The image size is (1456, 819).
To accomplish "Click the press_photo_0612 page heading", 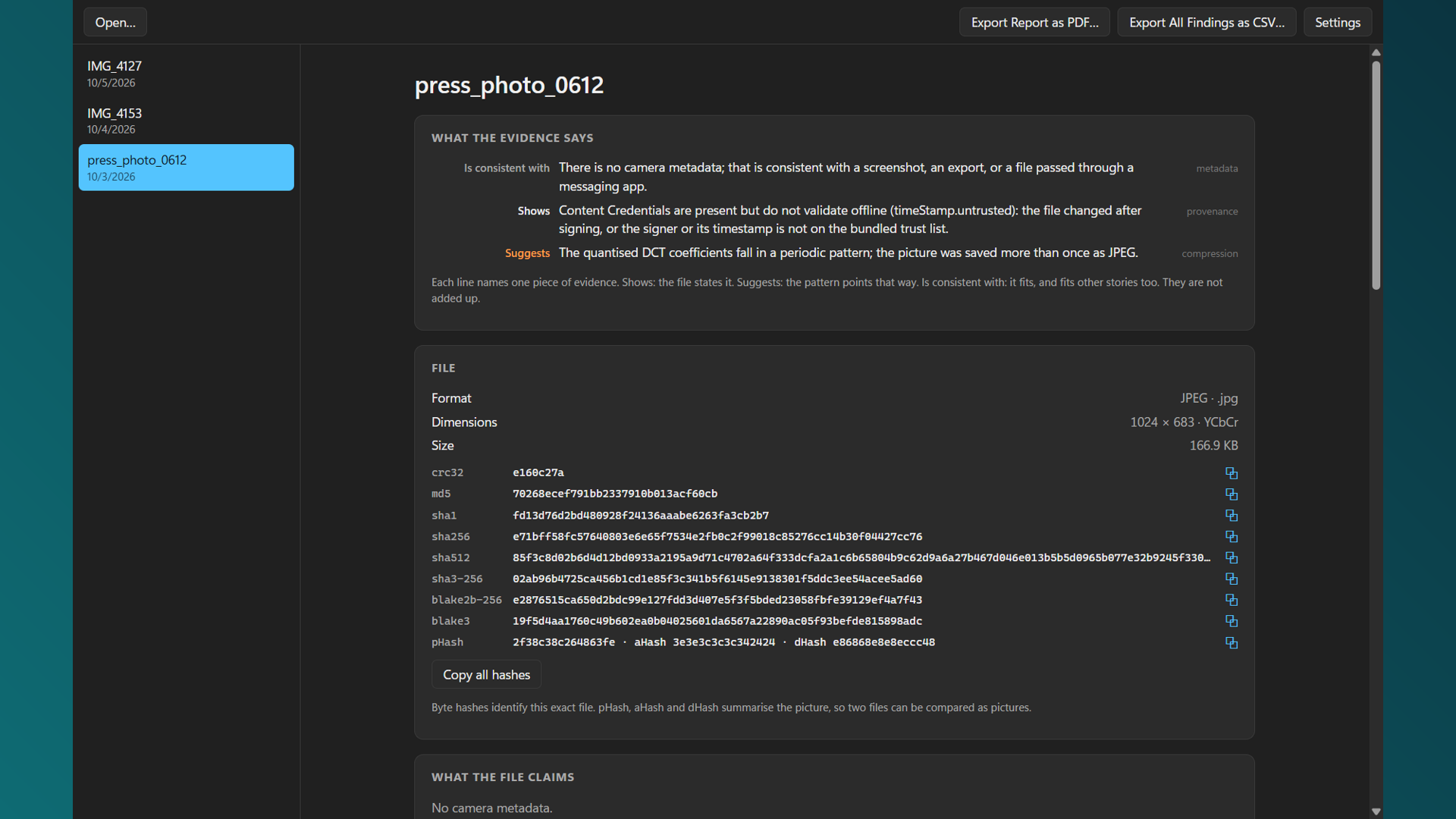I will point(509,85).
